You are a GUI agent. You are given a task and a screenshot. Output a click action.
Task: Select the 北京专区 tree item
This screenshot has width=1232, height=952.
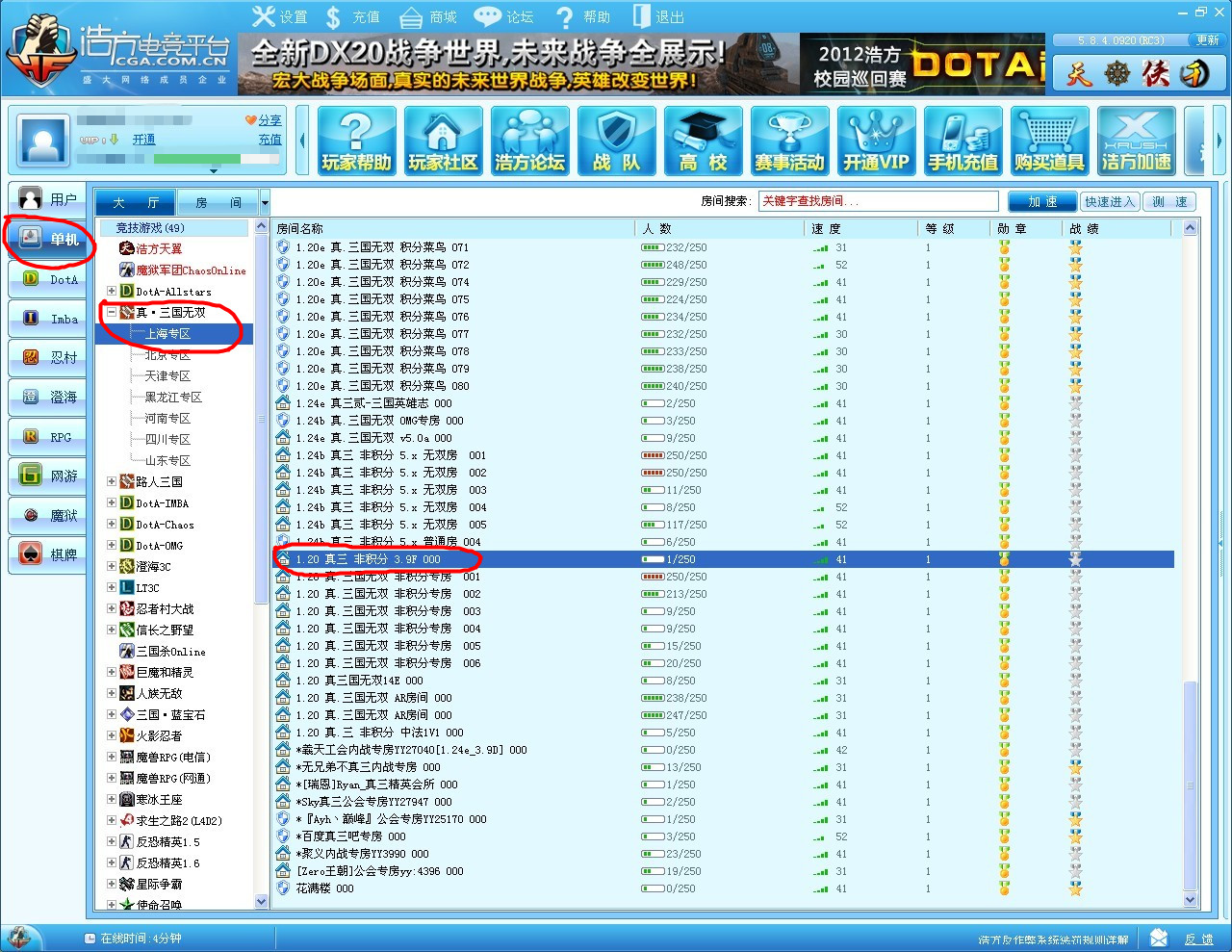point(167,354)
